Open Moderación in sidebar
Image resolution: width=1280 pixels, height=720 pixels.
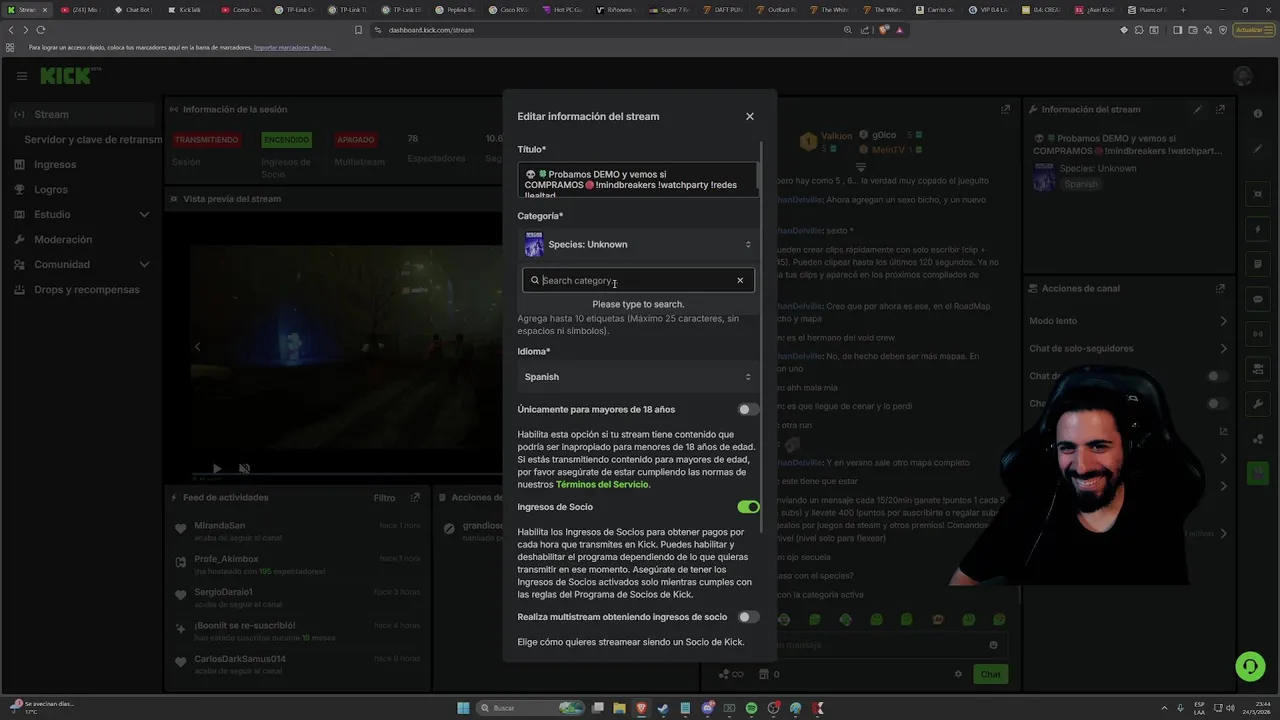pos(63,239)
